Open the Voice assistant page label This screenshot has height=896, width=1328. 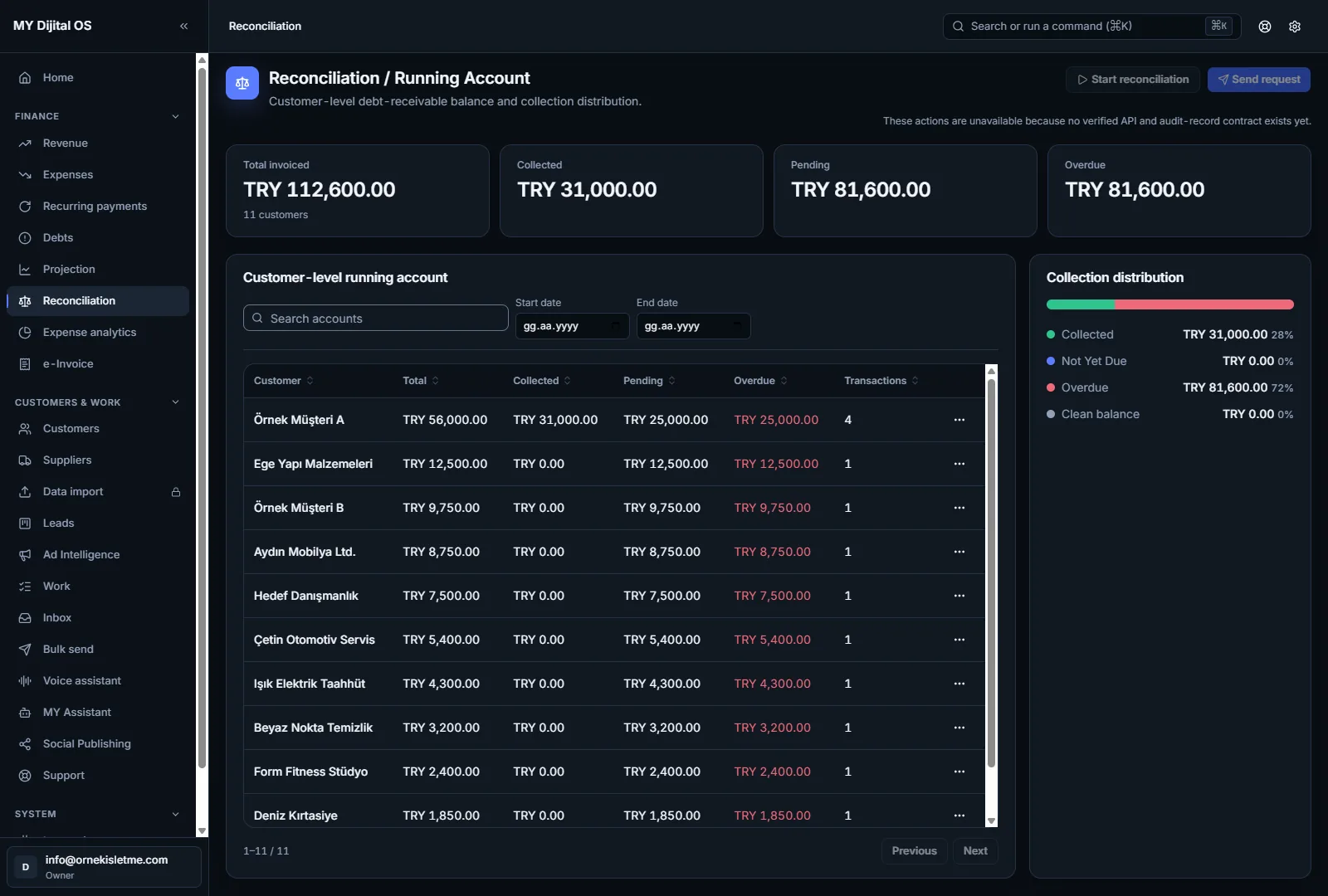[x=82, y=681]
